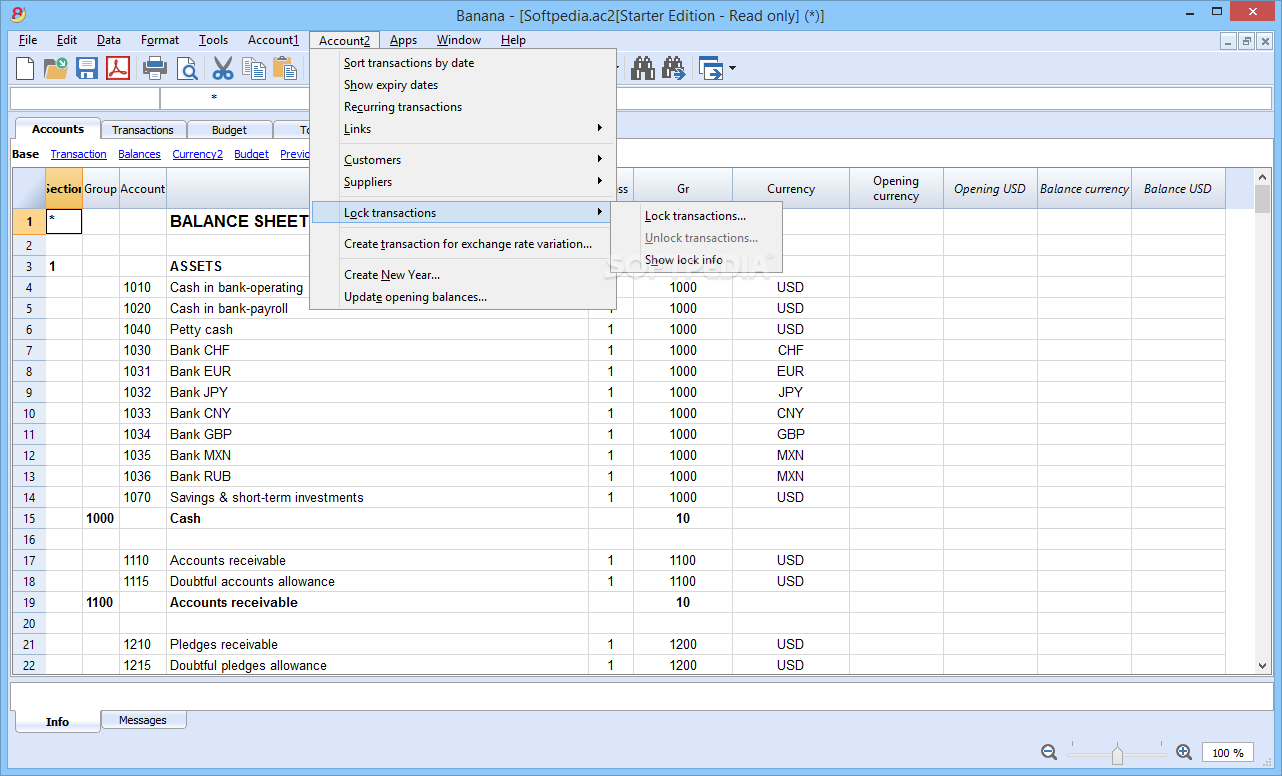Expand the Suppliers submenu
1282x776 pixels.
464,182
